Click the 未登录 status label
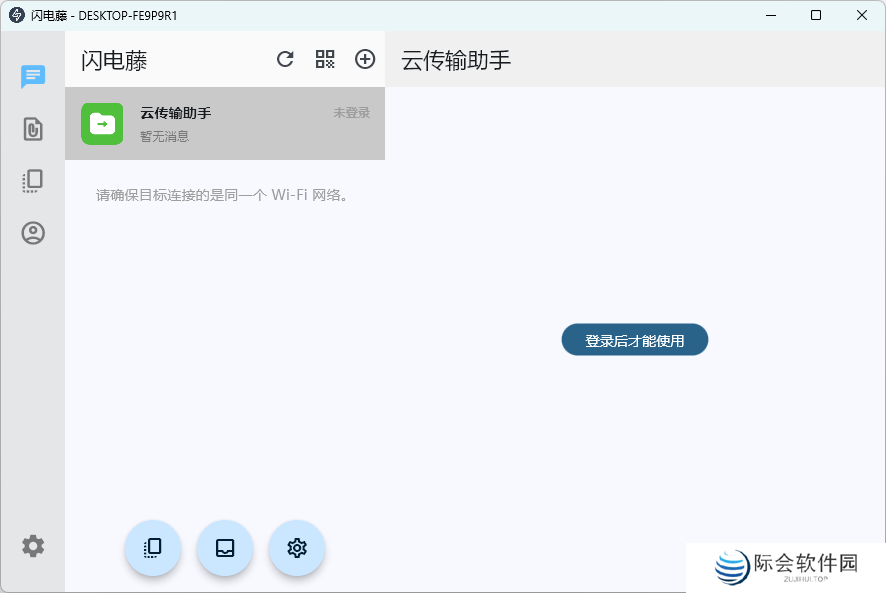 [x=351, y=112]
